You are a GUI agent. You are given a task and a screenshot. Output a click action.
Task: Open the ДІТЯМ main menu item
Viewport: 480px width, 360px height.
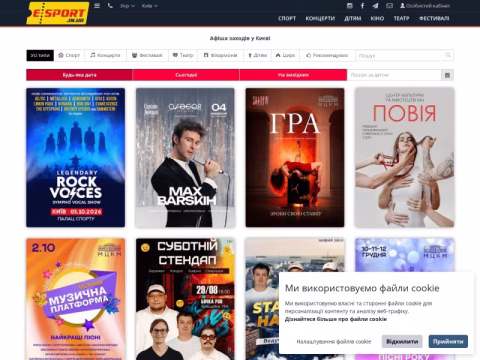(353, 18)
